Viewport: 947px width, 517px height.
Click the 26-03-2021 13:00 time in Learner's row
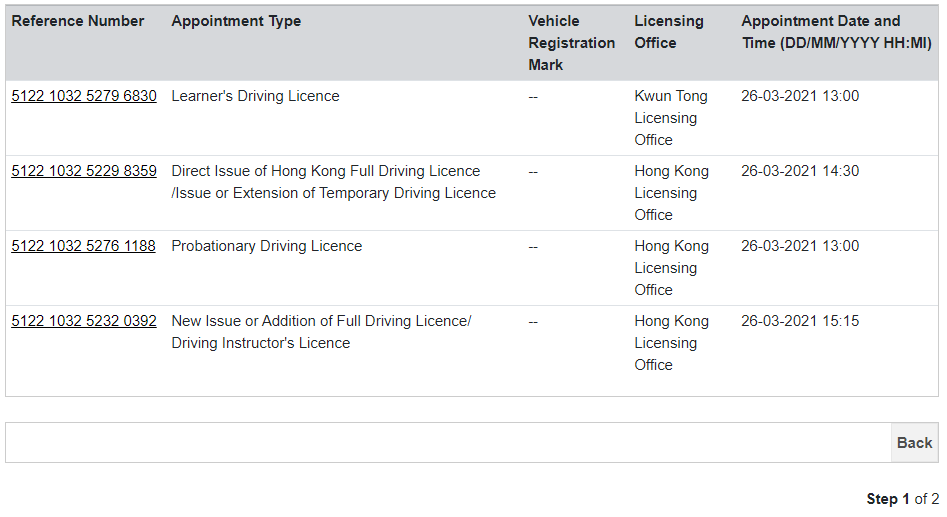coord(800,96)
